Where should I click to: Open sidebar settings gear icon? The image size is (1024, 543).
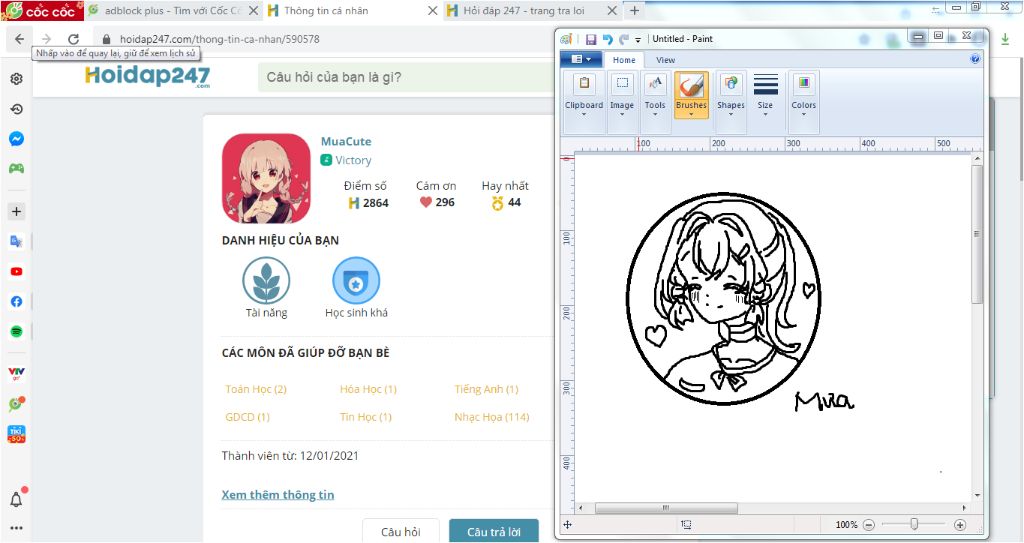tap(16, 79)
